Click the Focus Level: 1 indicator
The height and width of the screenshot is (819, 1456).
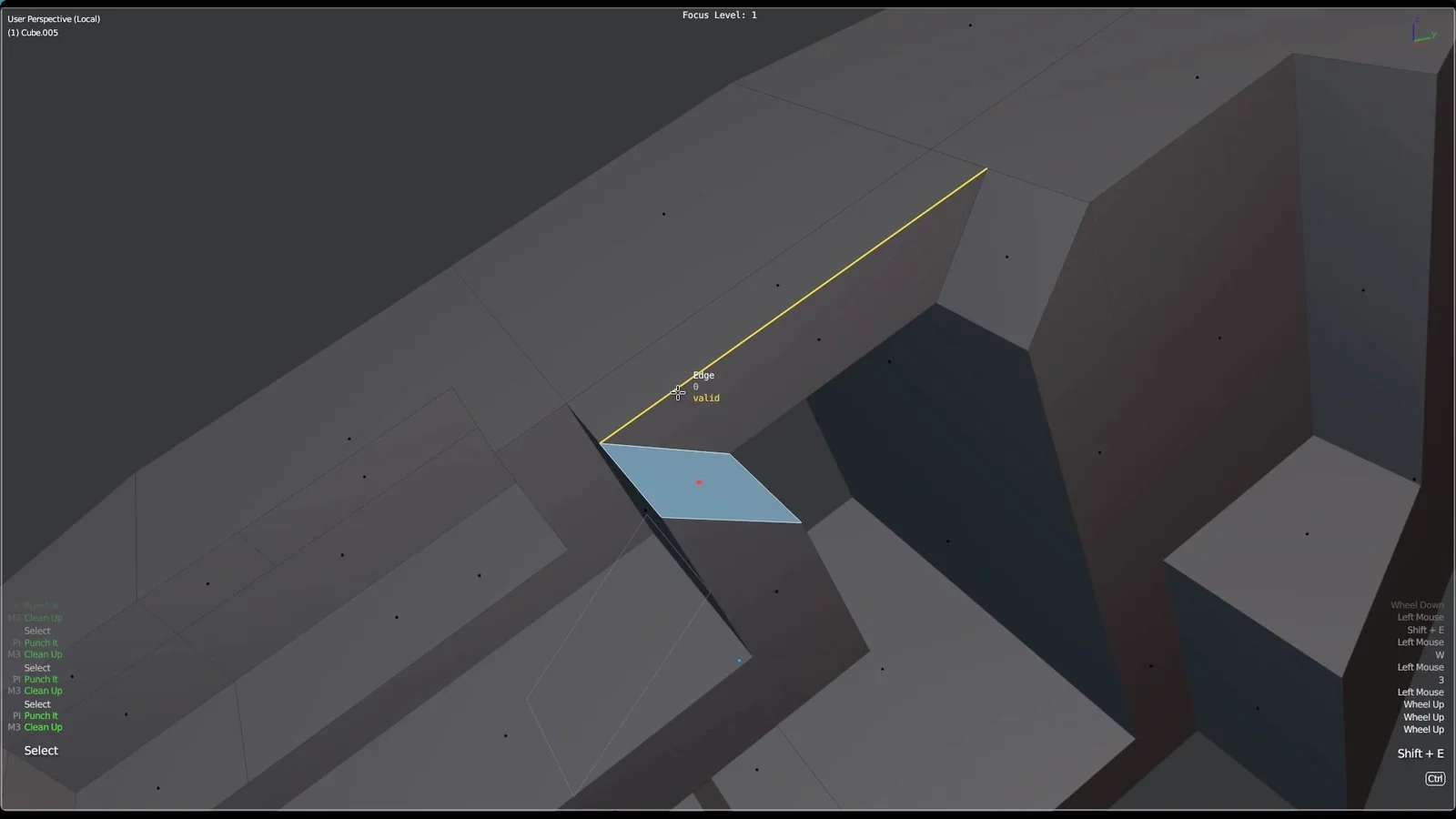point(719,15)
